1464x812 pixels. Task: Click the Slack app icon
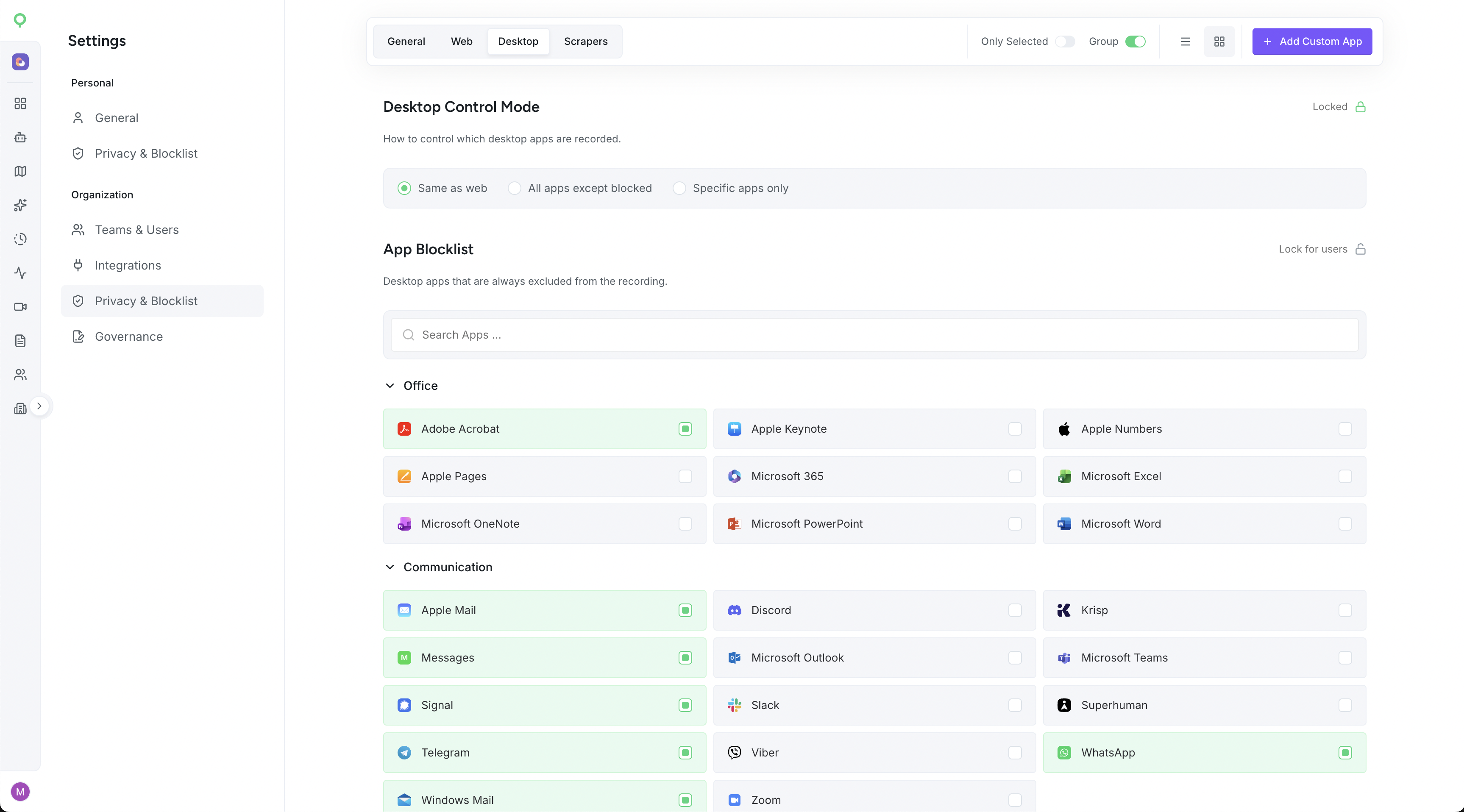[734, 705]
